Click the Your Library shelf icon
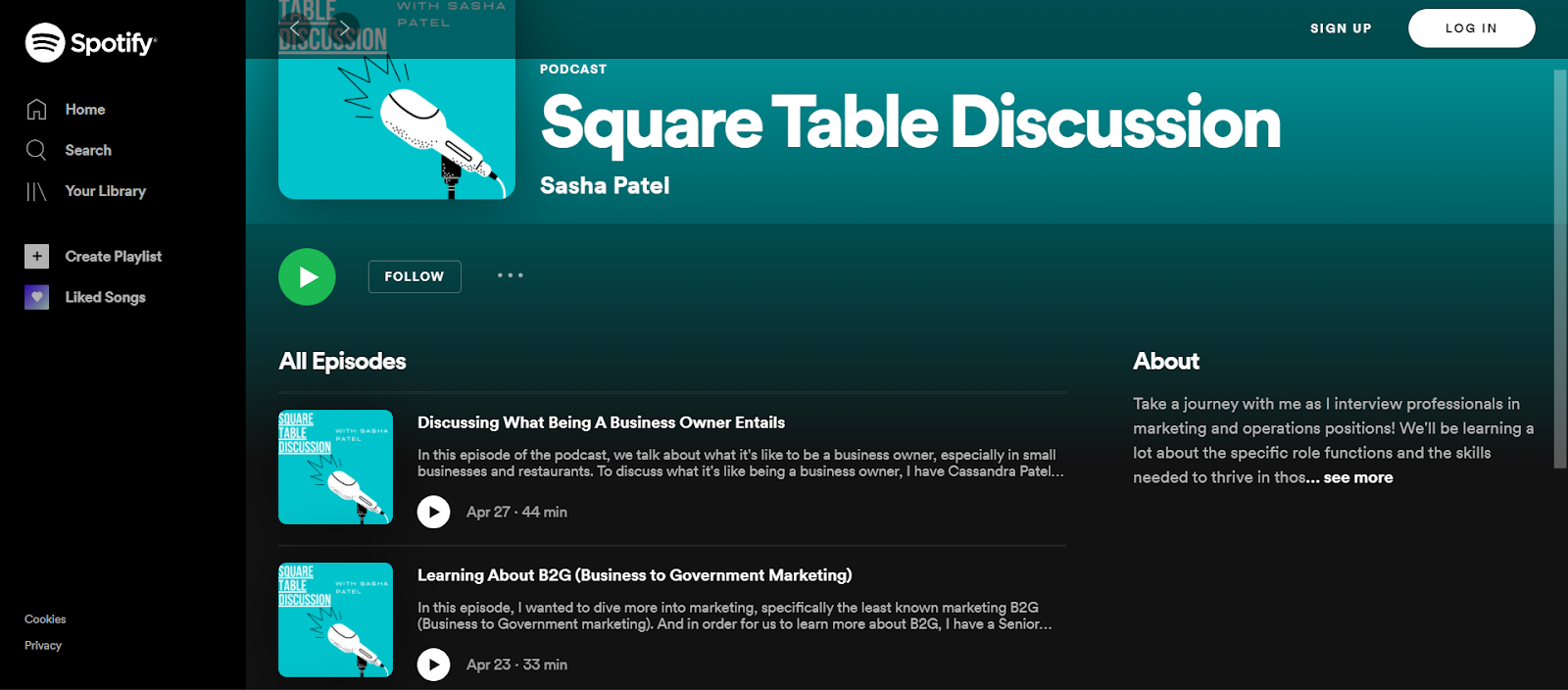 (36, 191)
